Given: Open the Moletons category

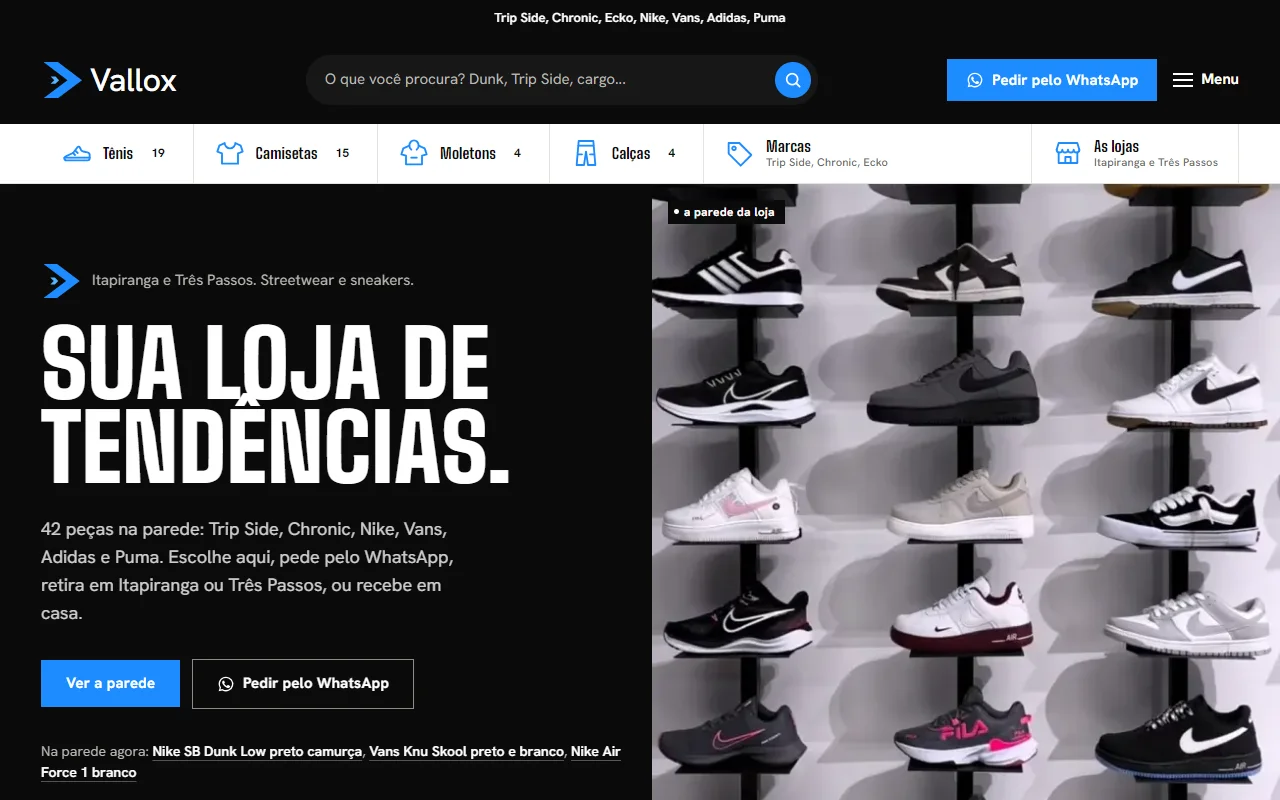Looking at the screenshot, I should click(463, 154).
